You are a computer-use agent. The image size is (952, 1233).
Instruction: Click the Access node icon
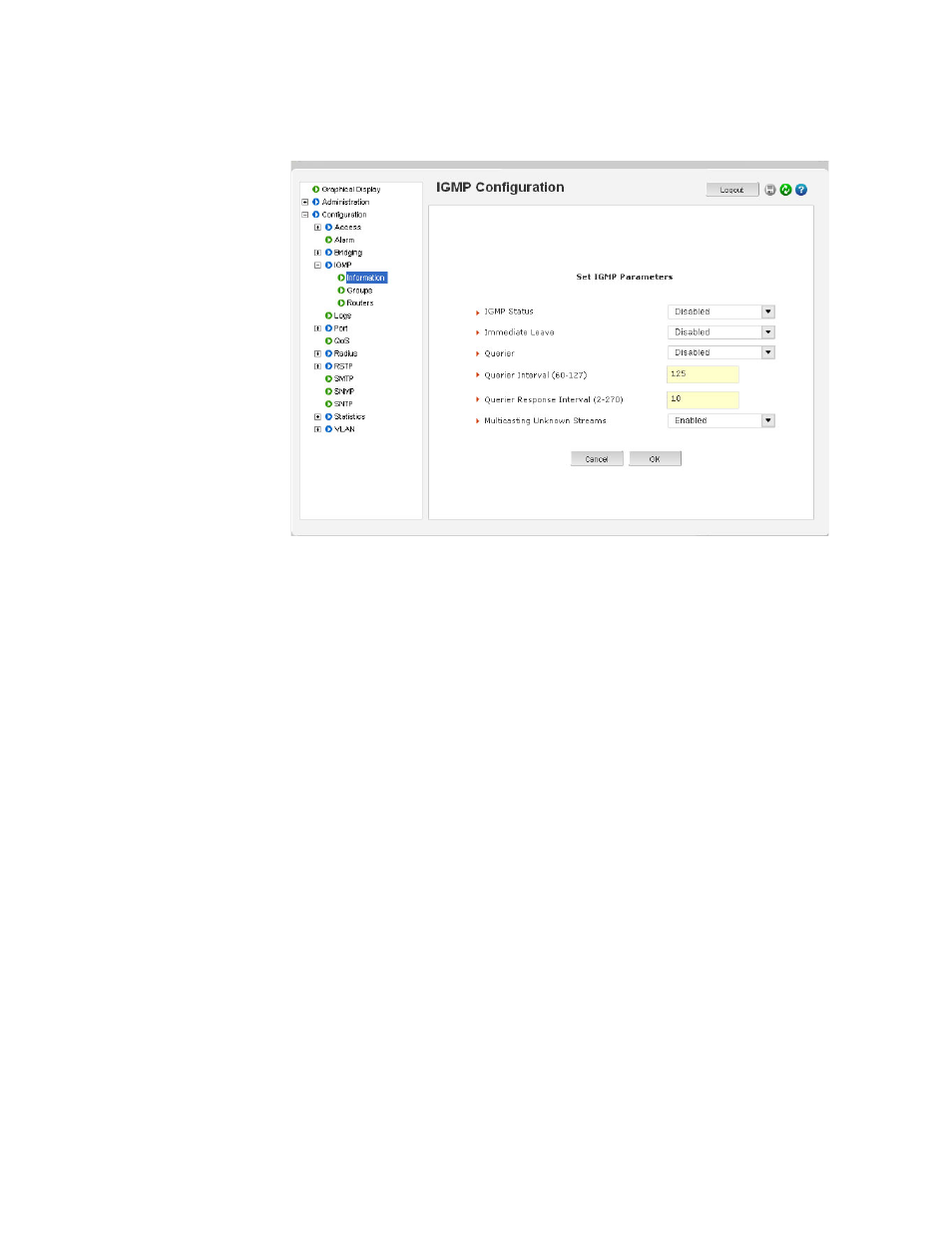pos(329,228)
